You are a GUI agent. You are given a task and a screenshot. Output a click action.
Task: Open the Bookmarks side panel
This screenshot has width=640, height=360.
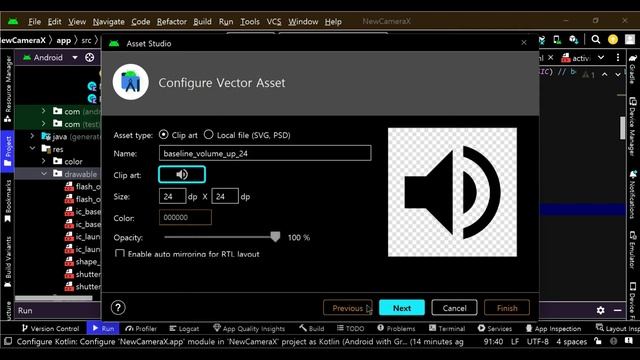click(x=7, y=201)
